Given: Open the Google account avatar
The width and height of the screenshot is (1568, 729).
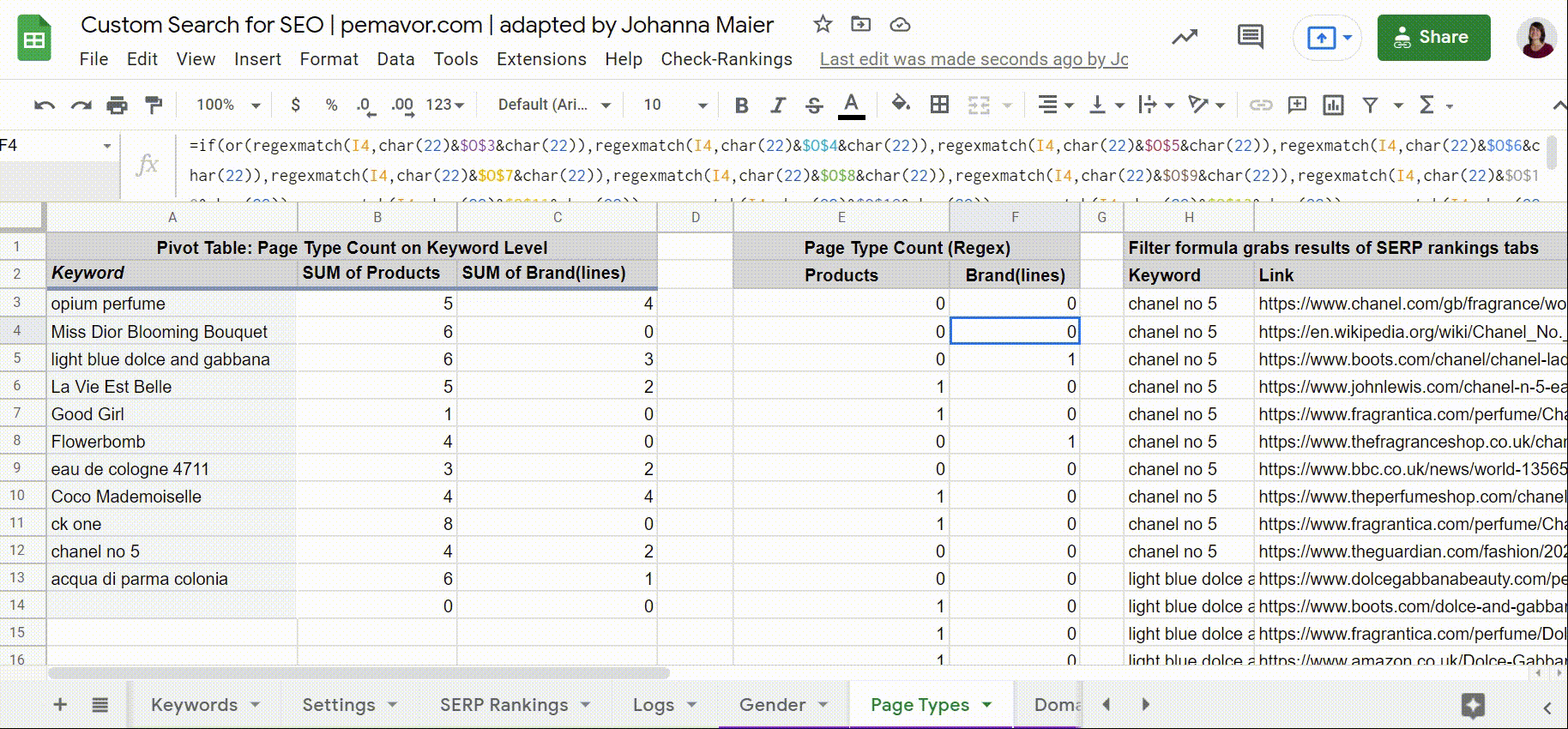Looking at the screenshot, I should click(x=1536, y=38).
